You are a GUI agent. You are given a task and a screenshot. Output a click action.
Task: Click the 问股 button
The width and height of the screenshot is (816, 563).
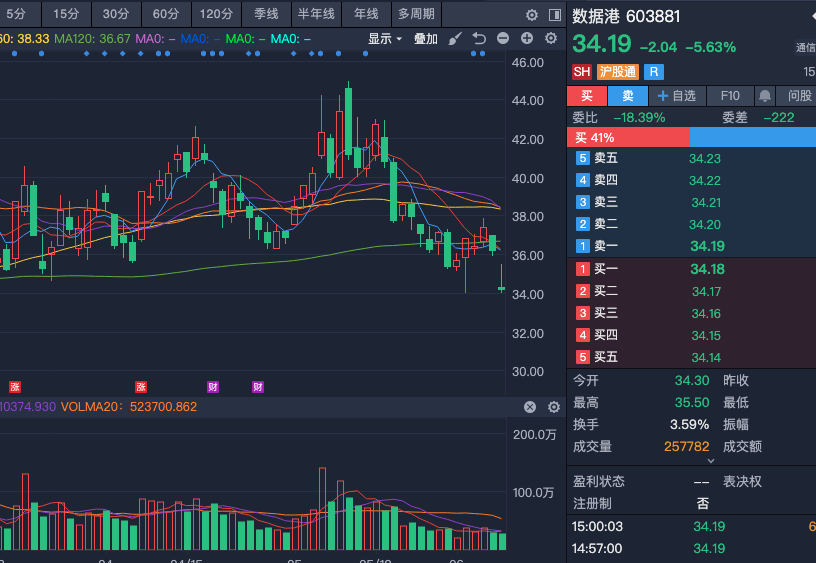pos(797,96)
